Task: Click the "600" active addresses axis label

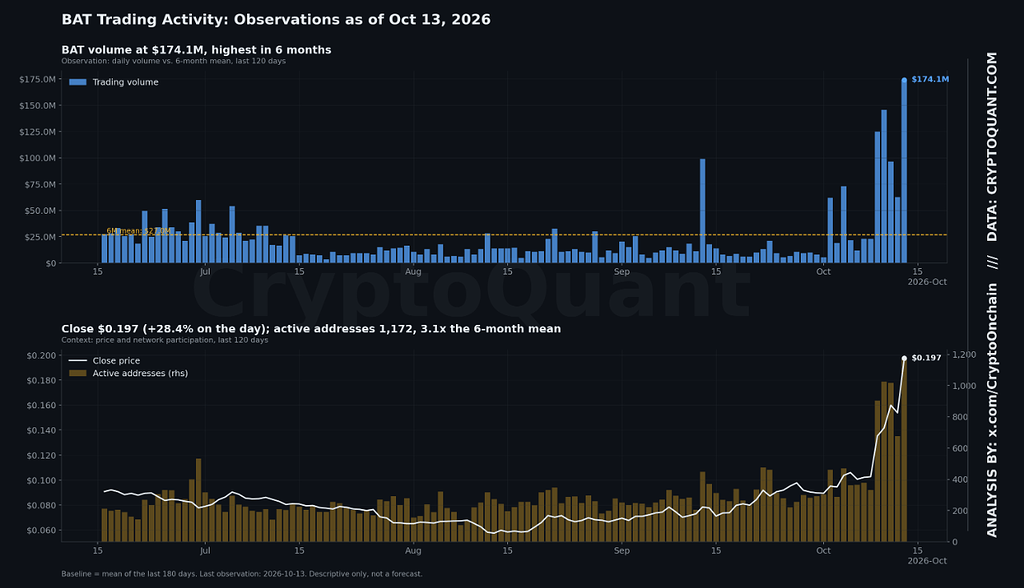Action: pos(960,449)
